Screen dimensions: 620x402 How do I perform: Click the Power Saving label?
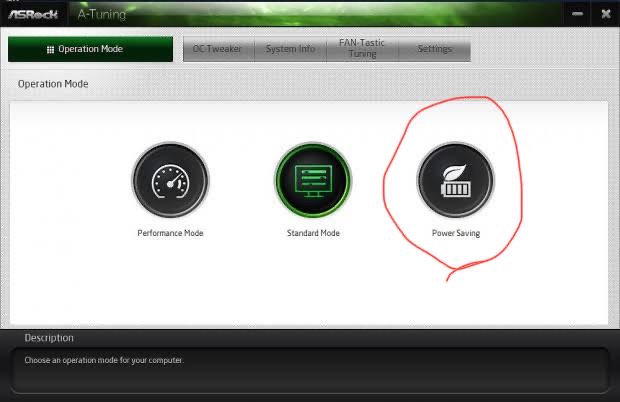(x=456, y=233)
